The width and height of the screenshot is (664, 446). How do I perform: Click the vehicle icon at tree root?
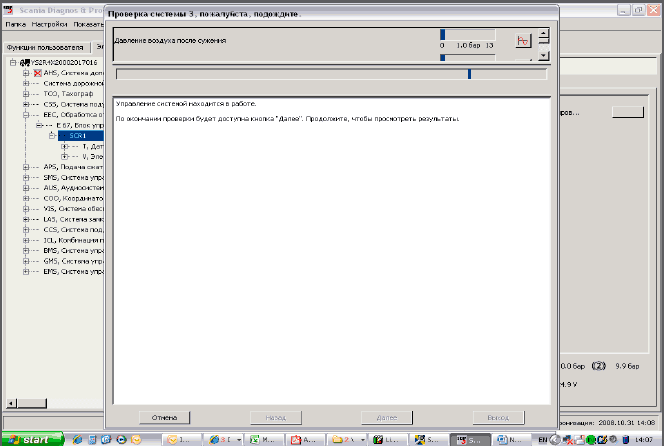tap(26, 62)
